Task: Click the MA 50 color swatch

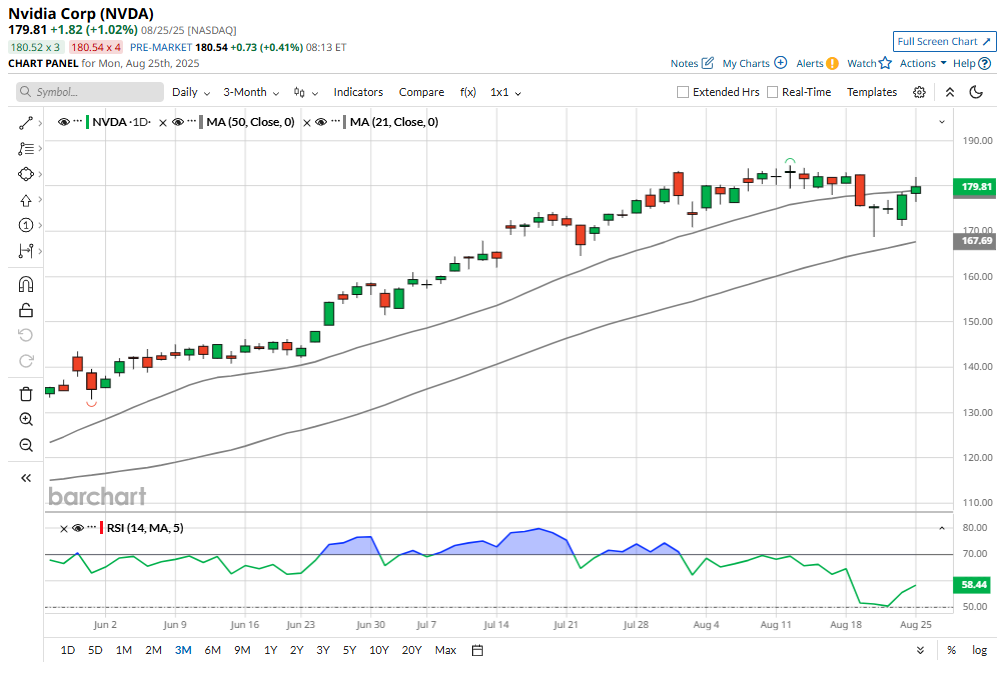Action: tap(201, 122)
